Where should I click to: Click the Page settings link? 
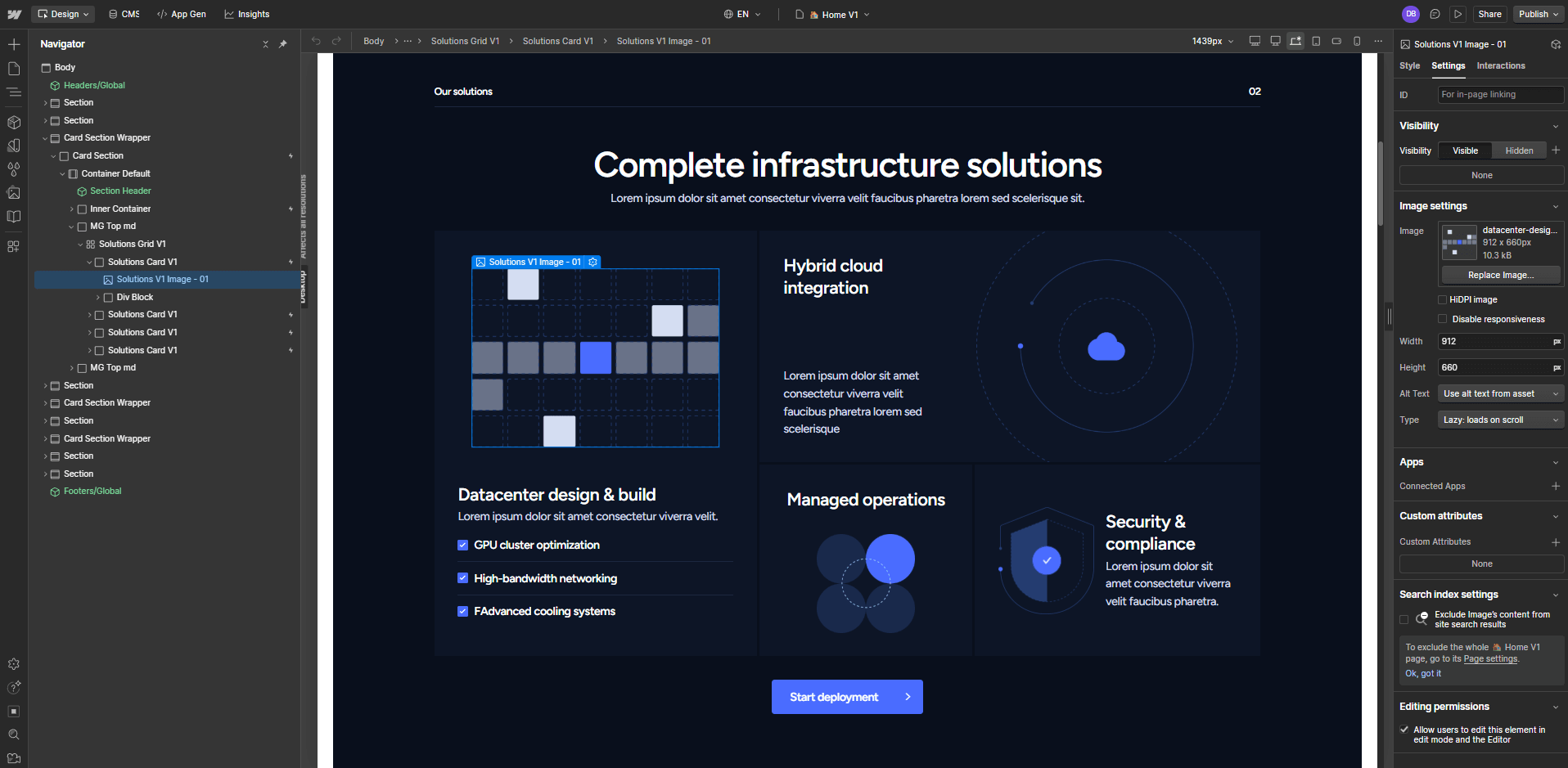coord(1489,658)
